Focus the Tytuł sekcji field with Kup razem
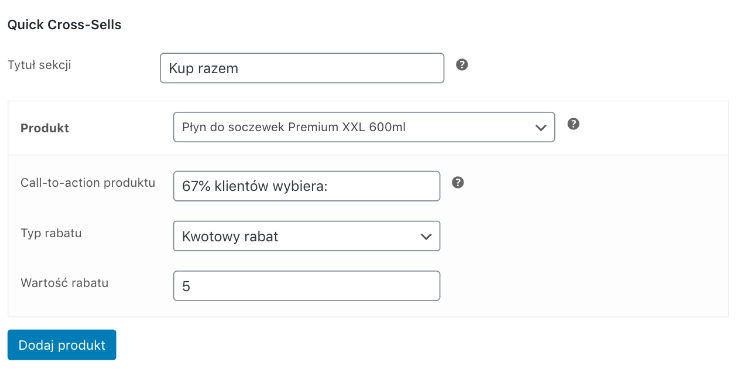This screenshot has height=372, width=740. point(302,68)
